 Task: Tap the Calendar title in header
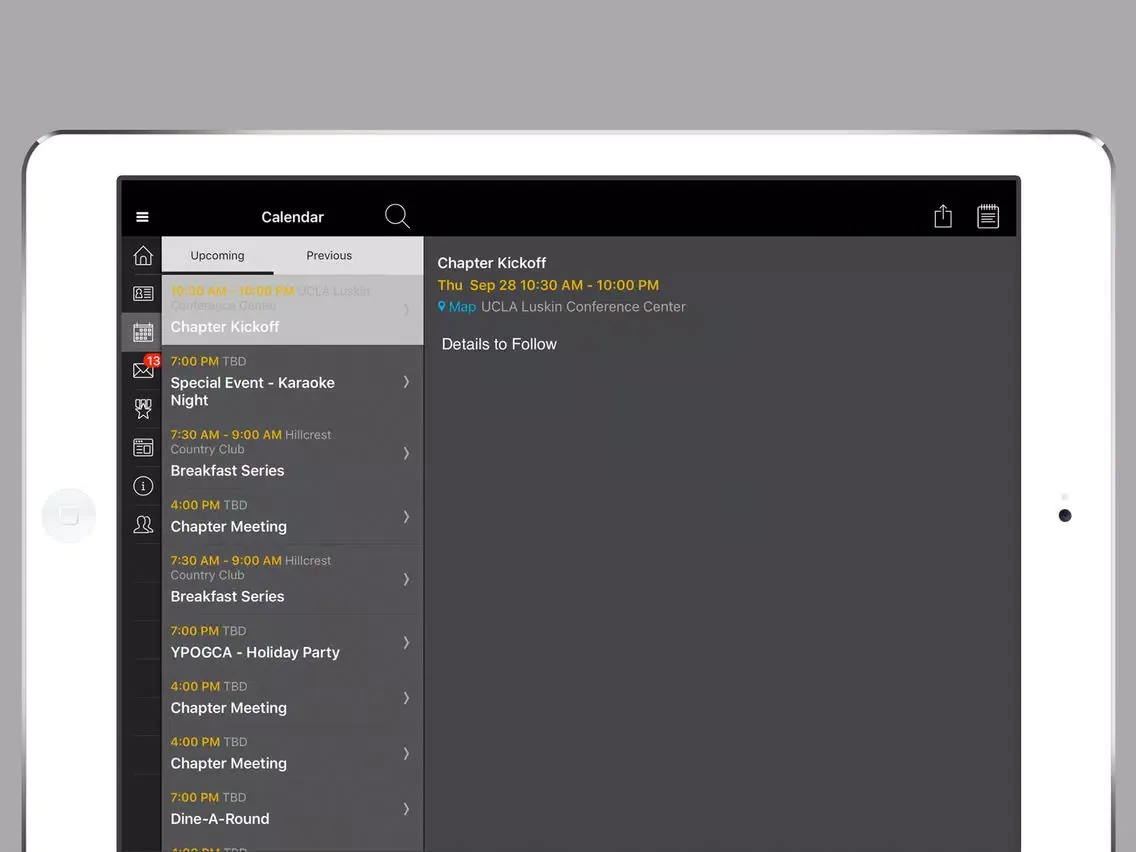click(293, 217)
